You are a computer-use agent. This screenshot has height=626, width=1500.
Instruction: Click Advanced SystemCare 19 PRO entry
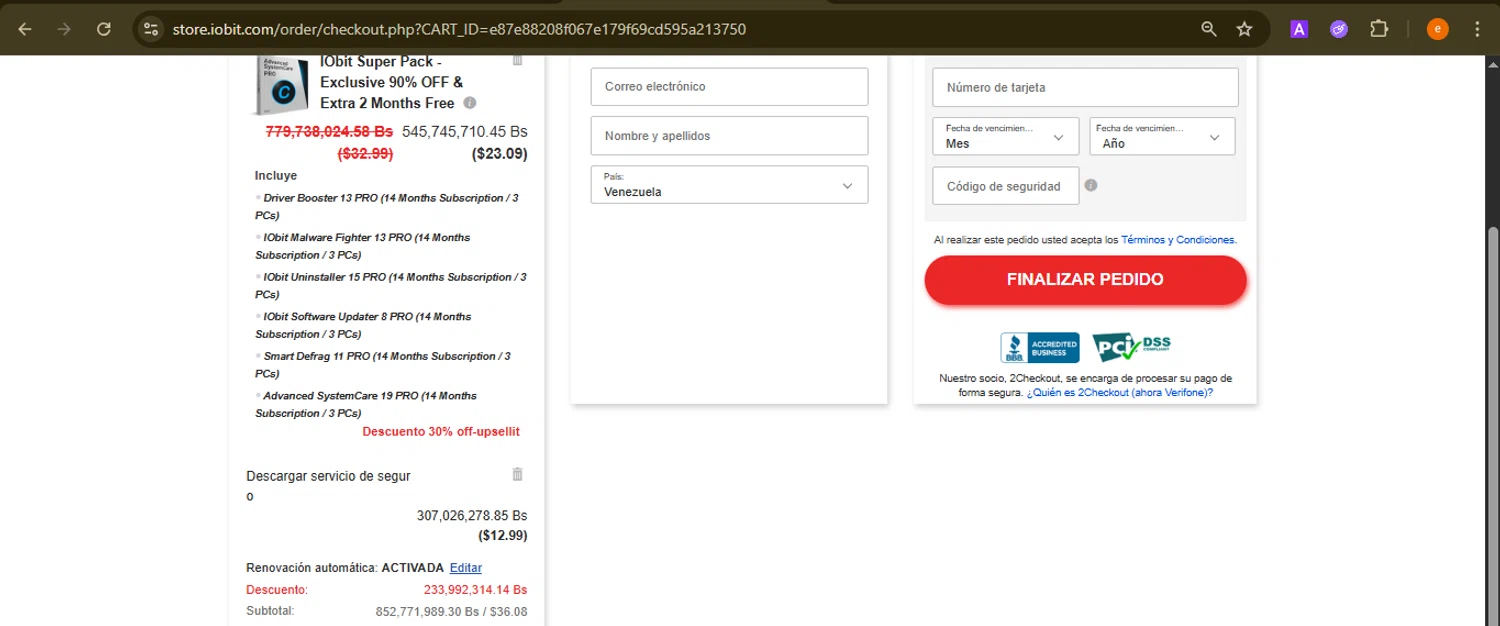tap(366, 404)
